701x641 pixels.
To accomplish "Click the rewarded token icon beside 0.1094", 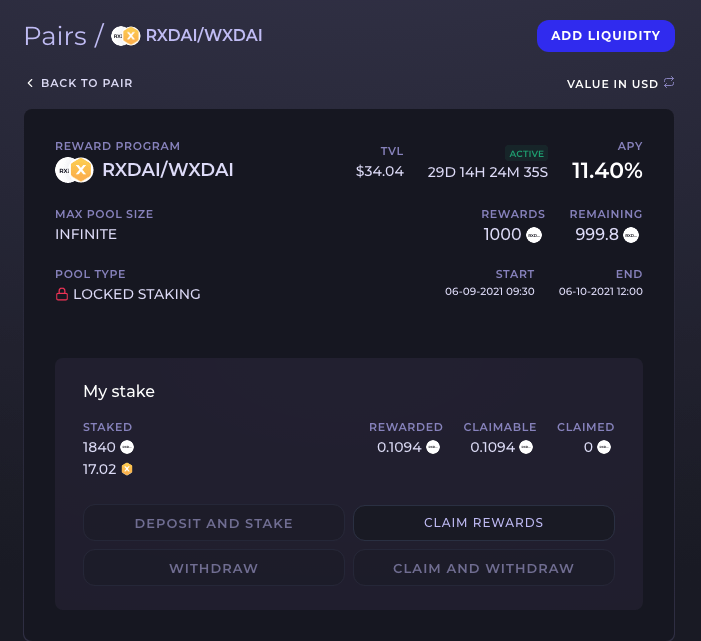I will [433, 448].
